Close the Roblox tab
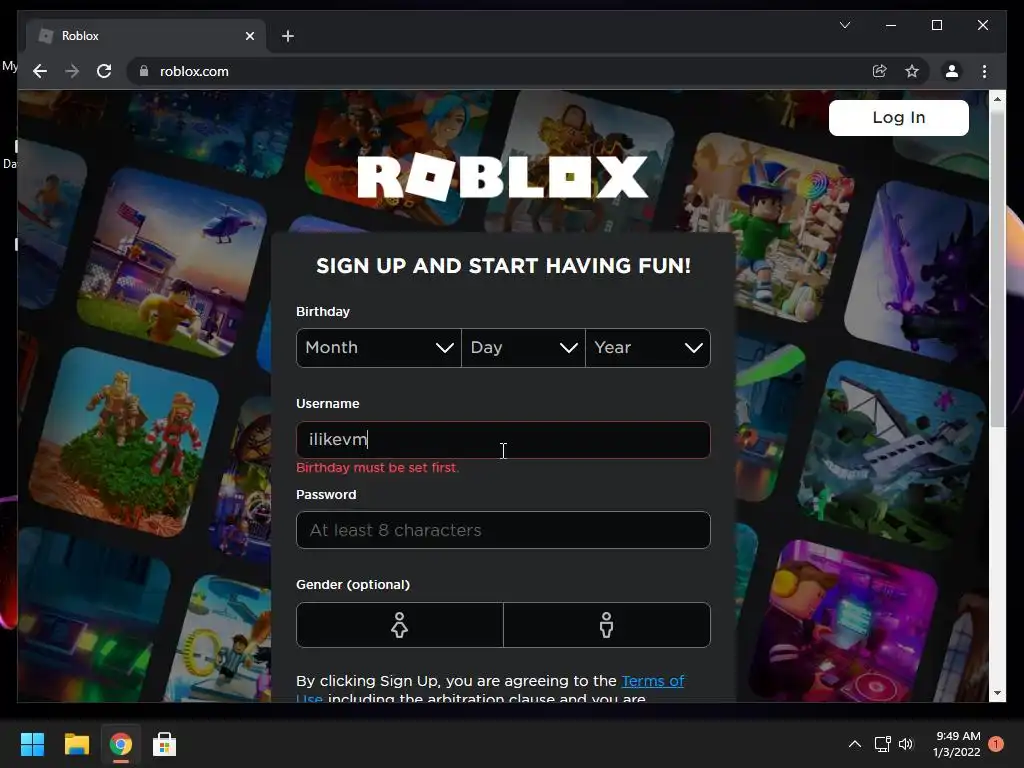The width and height of the screenshot is (1024, 768). coord(249,36)
